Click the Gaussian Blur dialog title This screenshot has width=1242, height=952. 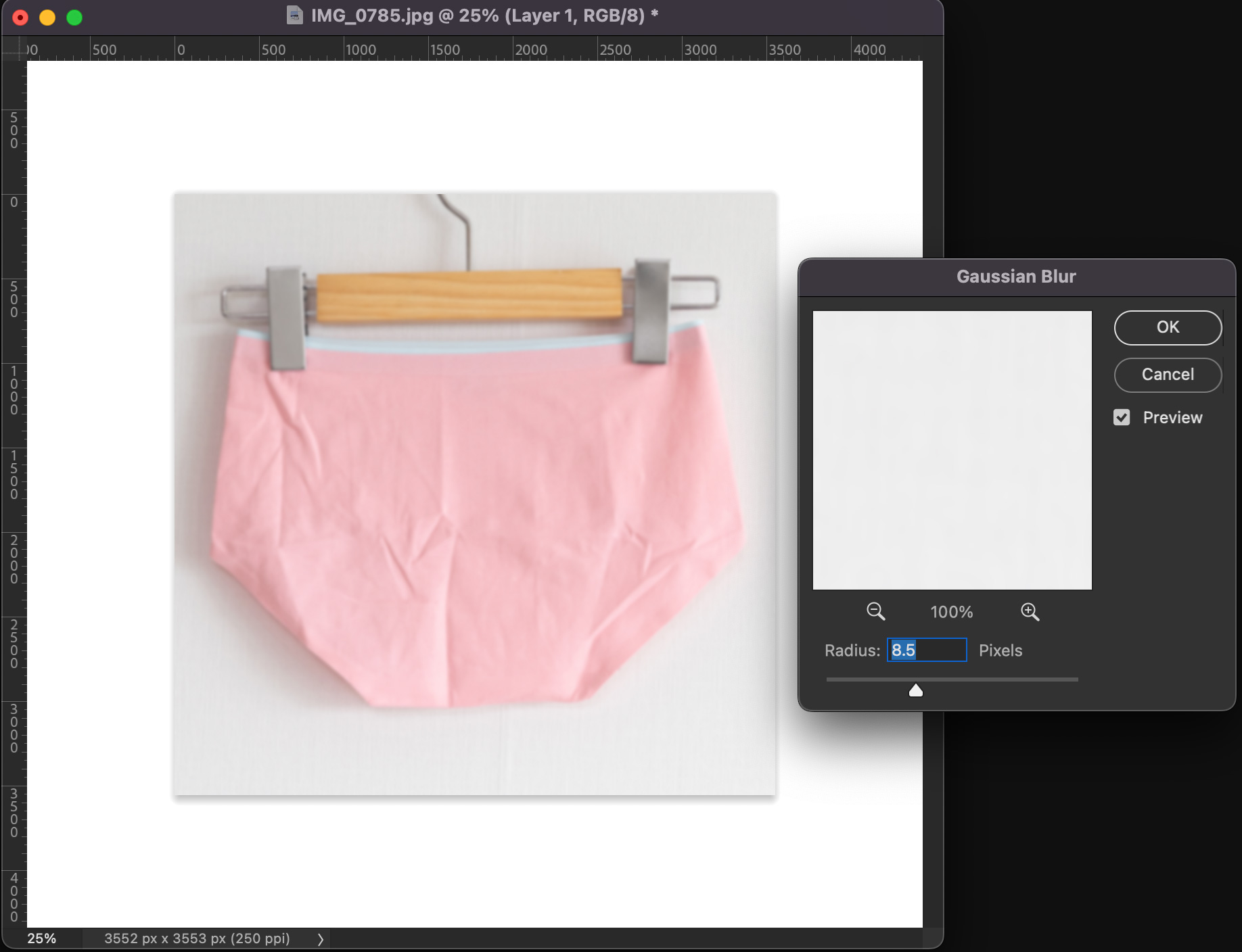[x=1016, y=277]
